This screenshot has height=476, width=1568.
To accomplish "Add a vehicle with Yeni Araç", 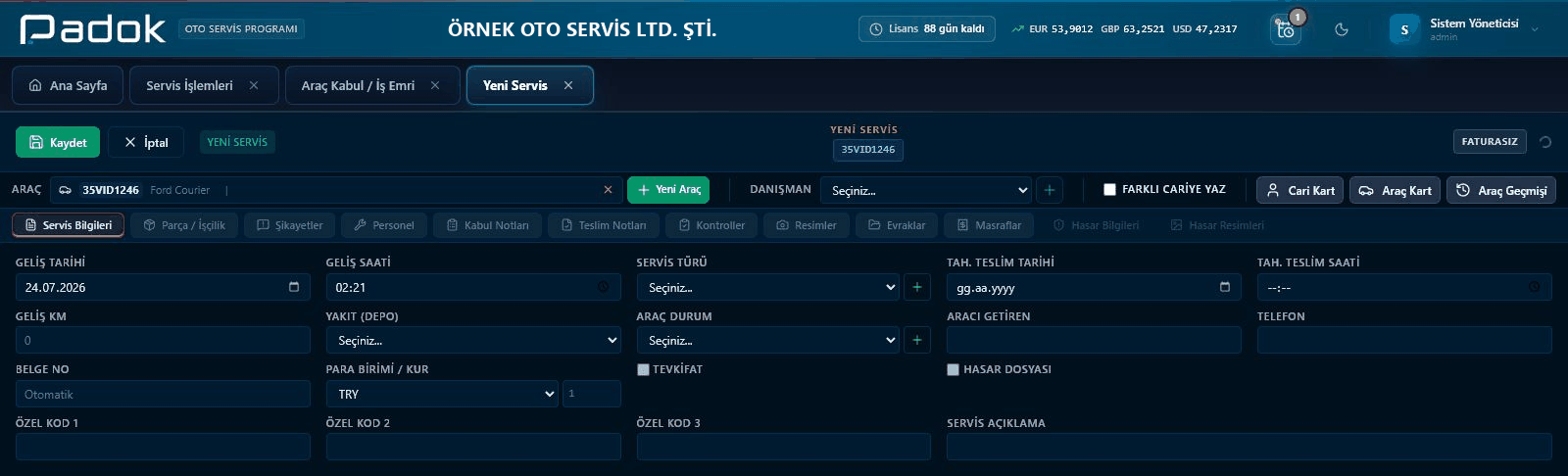I will [x=668, y=190].
